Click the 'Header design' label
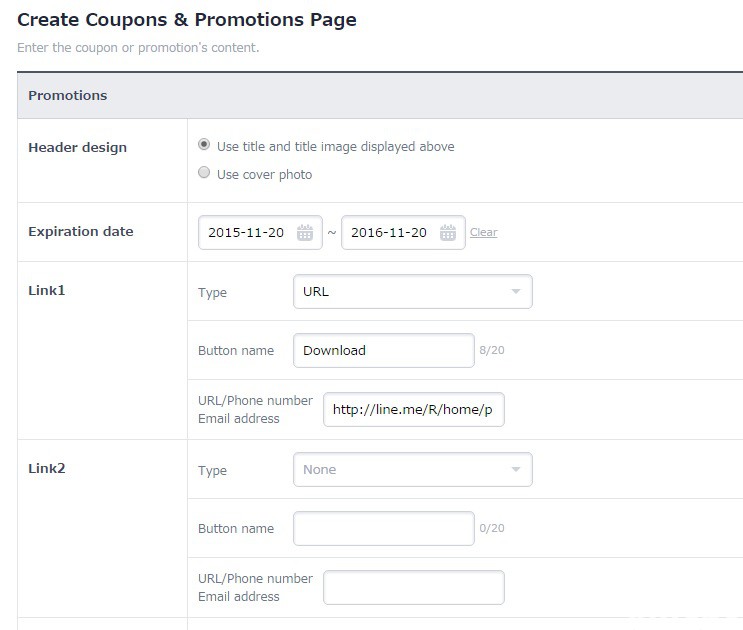 tap(78, 147)
